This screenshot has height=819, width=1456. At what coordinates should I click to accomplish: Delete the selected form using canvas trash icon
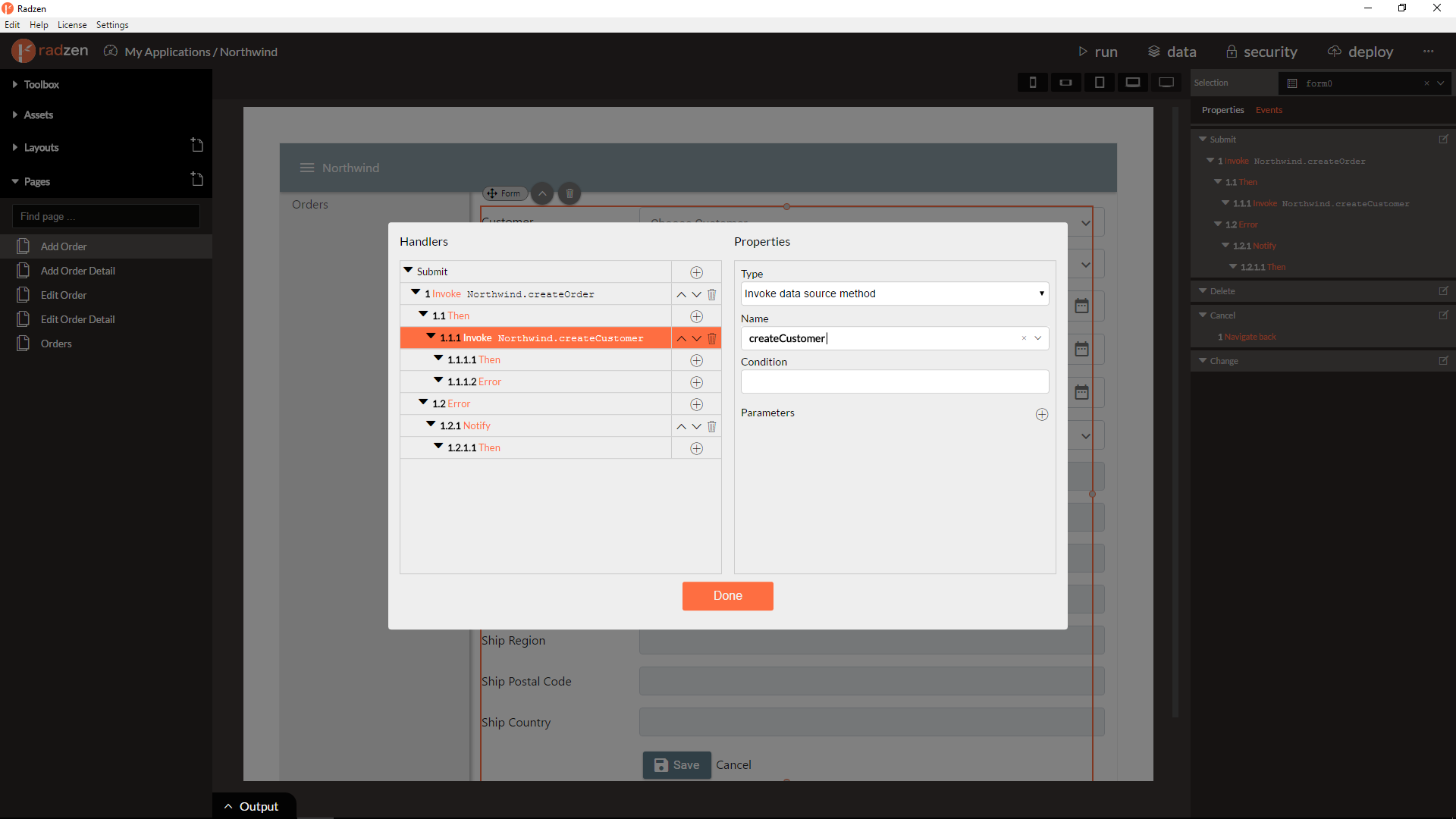pos(569,193)
